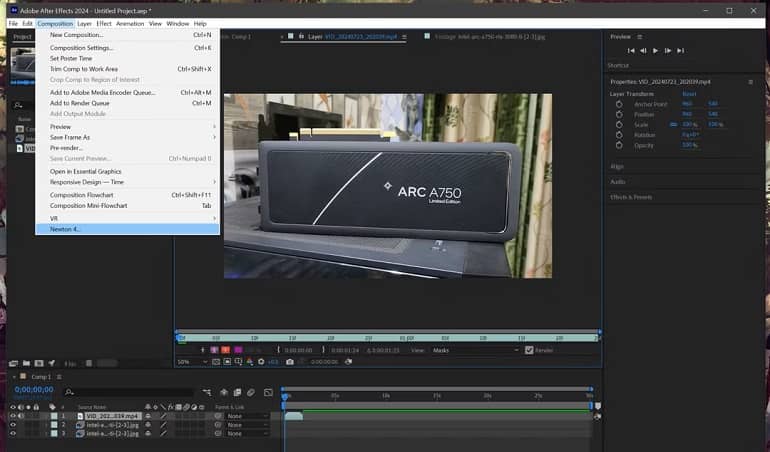Step back one frame in Preview panel
Viewport: 770px width, 452px height.
(643, 51)
